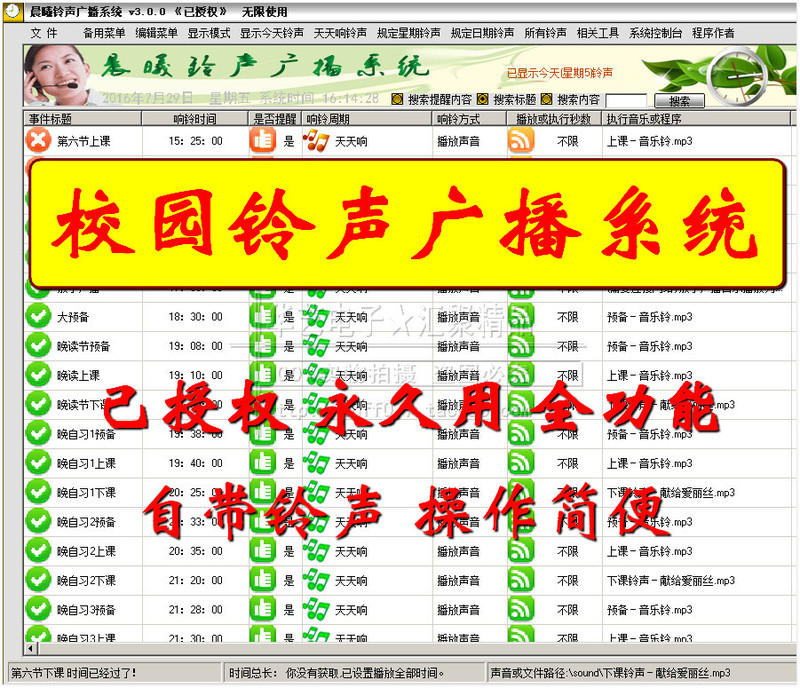Click the green check icon beside 晚自习2预备
This screenshot has height=688, width=800.
tap(38, 522)
